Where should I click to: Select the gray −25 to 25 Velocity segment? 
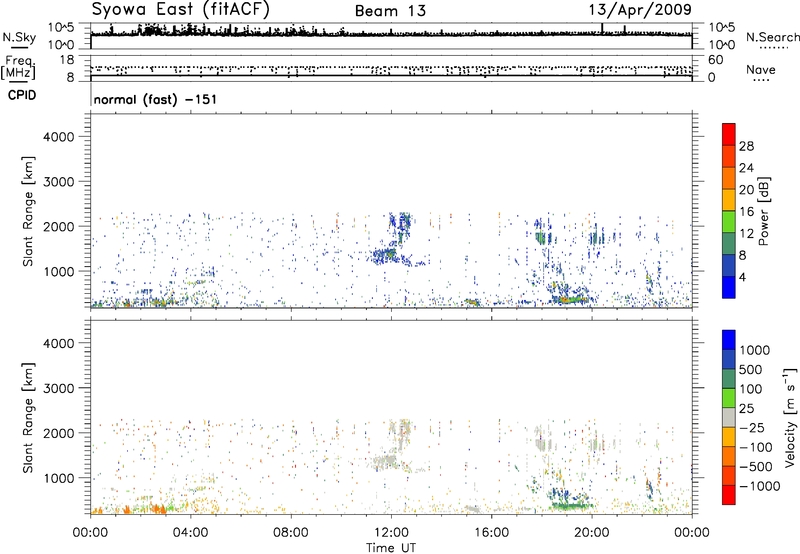[729, 417]
